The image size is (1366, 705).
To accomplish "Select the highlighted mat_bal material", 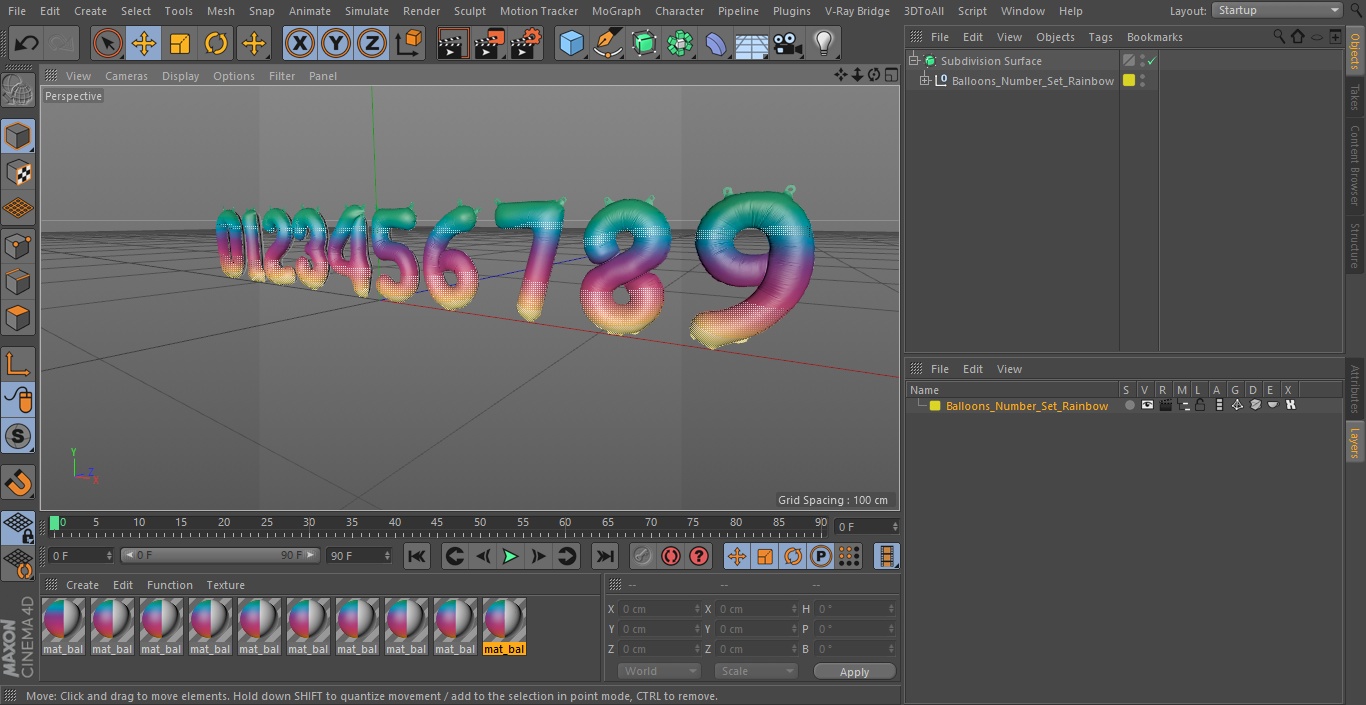I will point(504,627).
